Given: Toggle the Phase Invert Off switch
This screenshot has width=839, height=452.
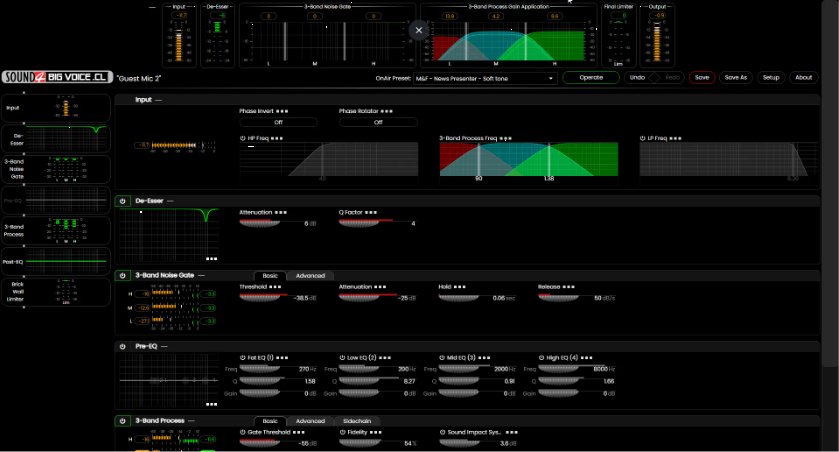Looking at the screenshot, I should 278,122.
